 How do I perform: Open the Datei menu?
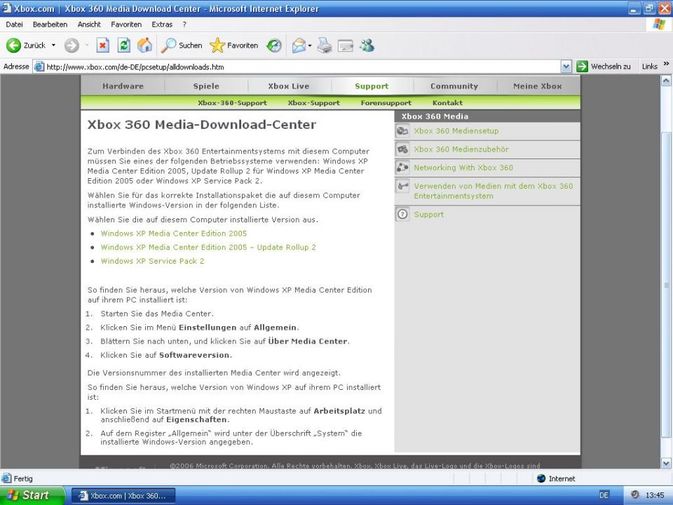coord(14,24)
